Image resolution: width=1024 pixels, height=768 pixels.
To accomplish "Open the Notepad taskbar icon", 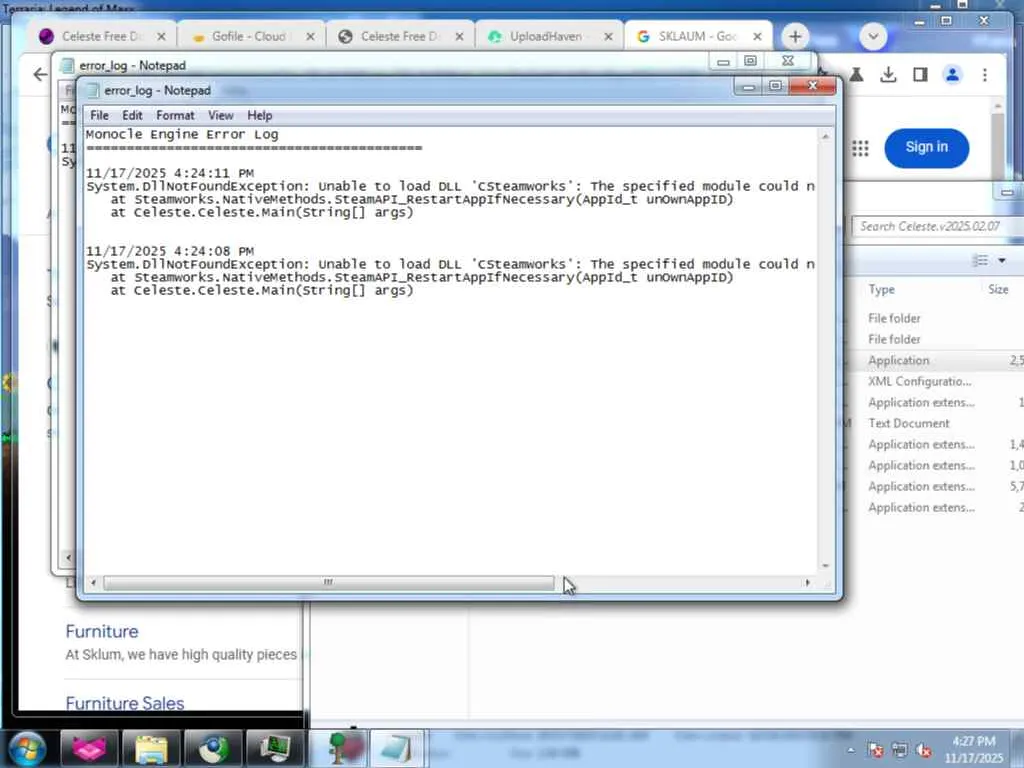I will [397, 749].
